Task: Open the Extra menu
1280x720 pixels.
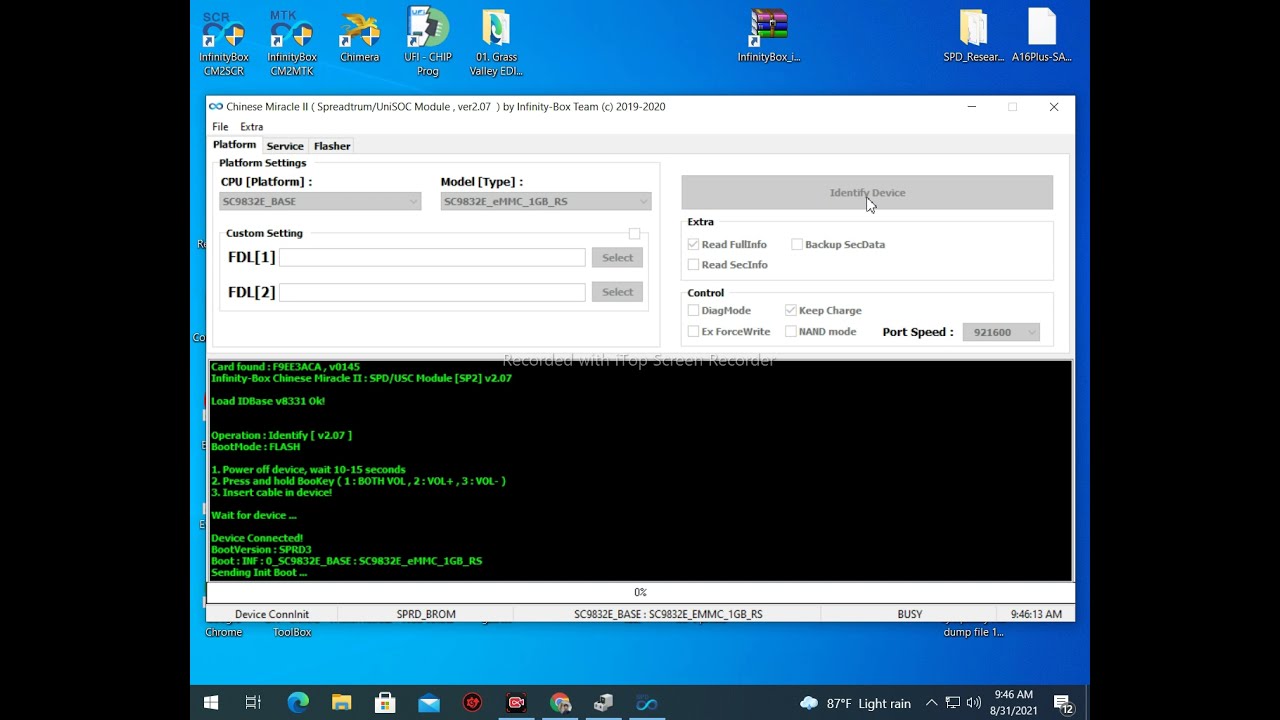Action: (x=252, y=127)
